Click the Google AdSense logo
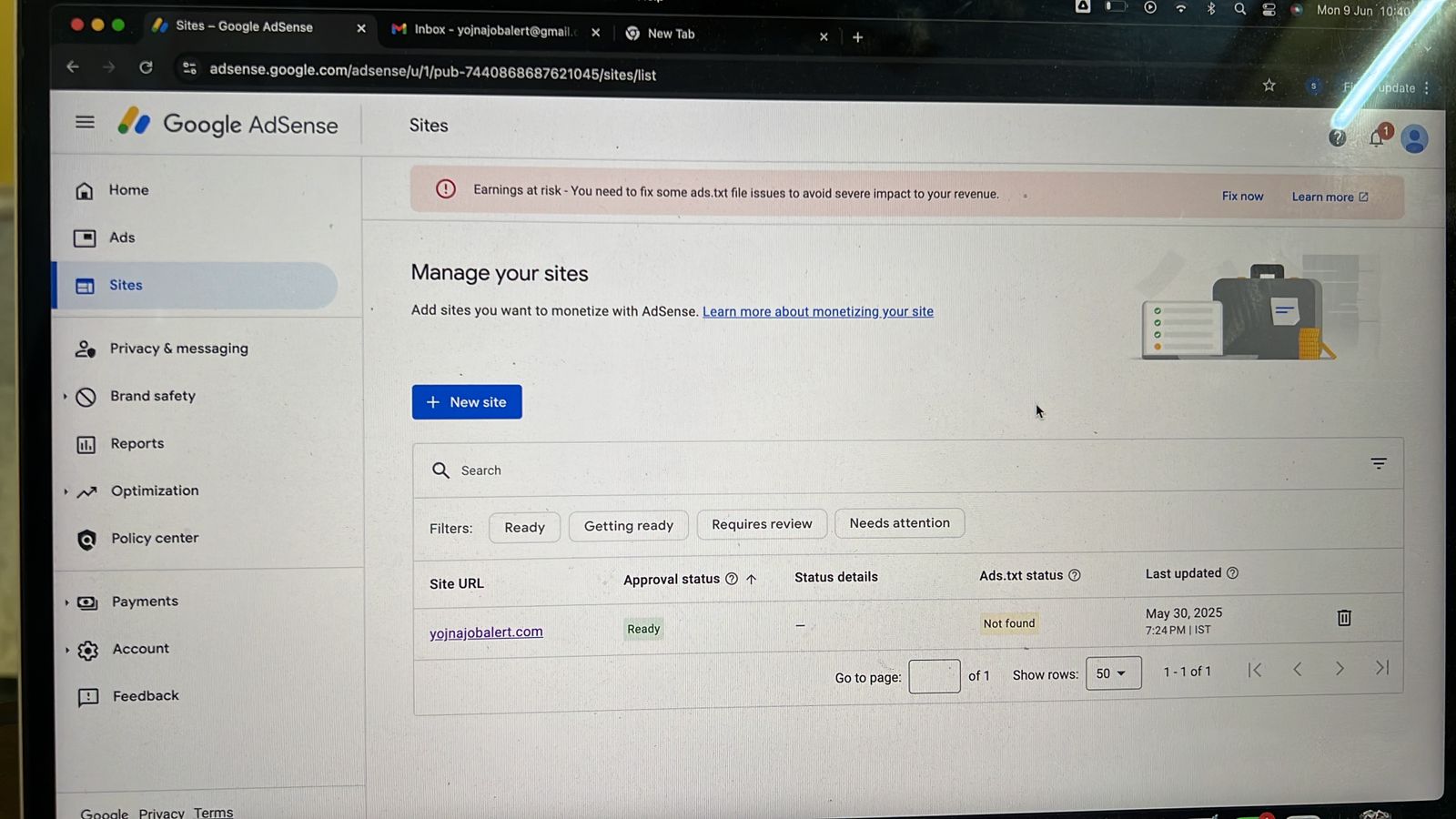 pos(228,124)
